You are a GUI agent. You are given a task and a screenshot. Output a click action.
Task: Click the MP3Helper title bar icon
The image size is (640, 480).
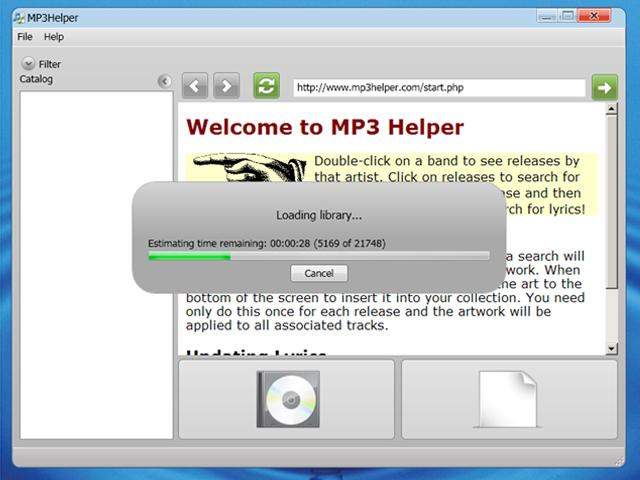pyautogui.click(x=19, y=18)
